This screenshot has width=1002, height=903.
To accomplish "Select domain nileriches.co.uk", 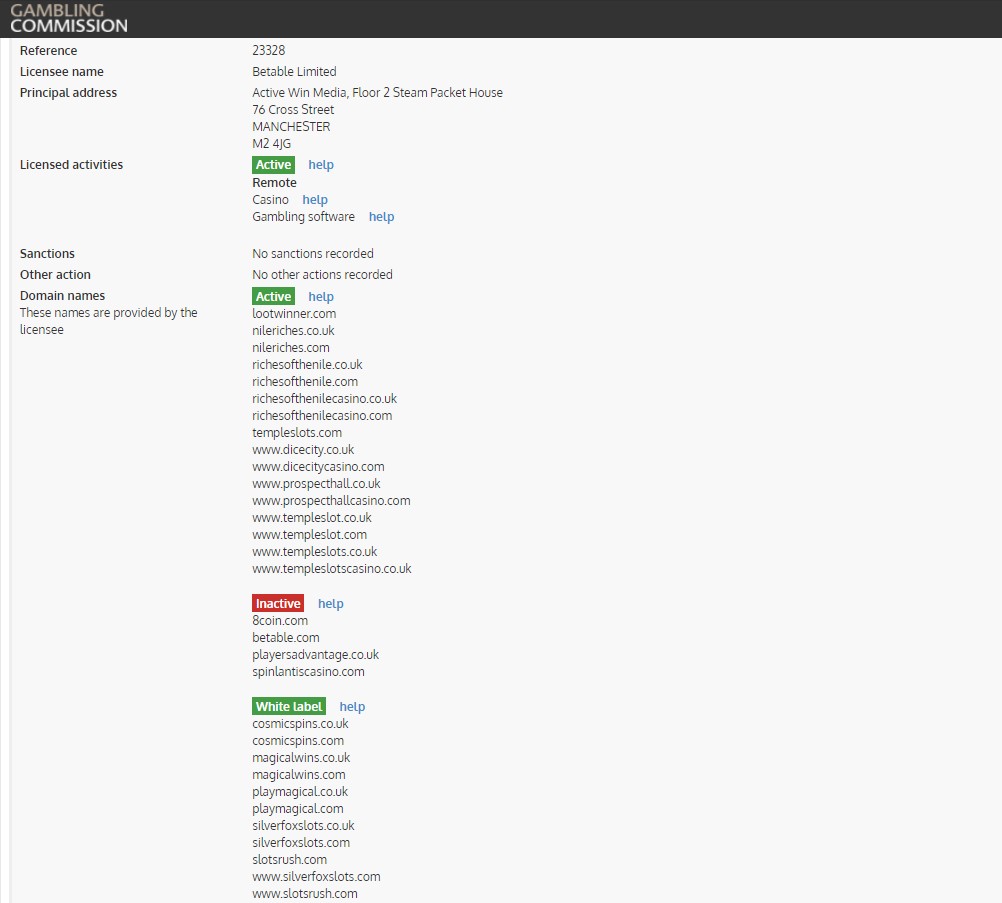I will point(293,331).
